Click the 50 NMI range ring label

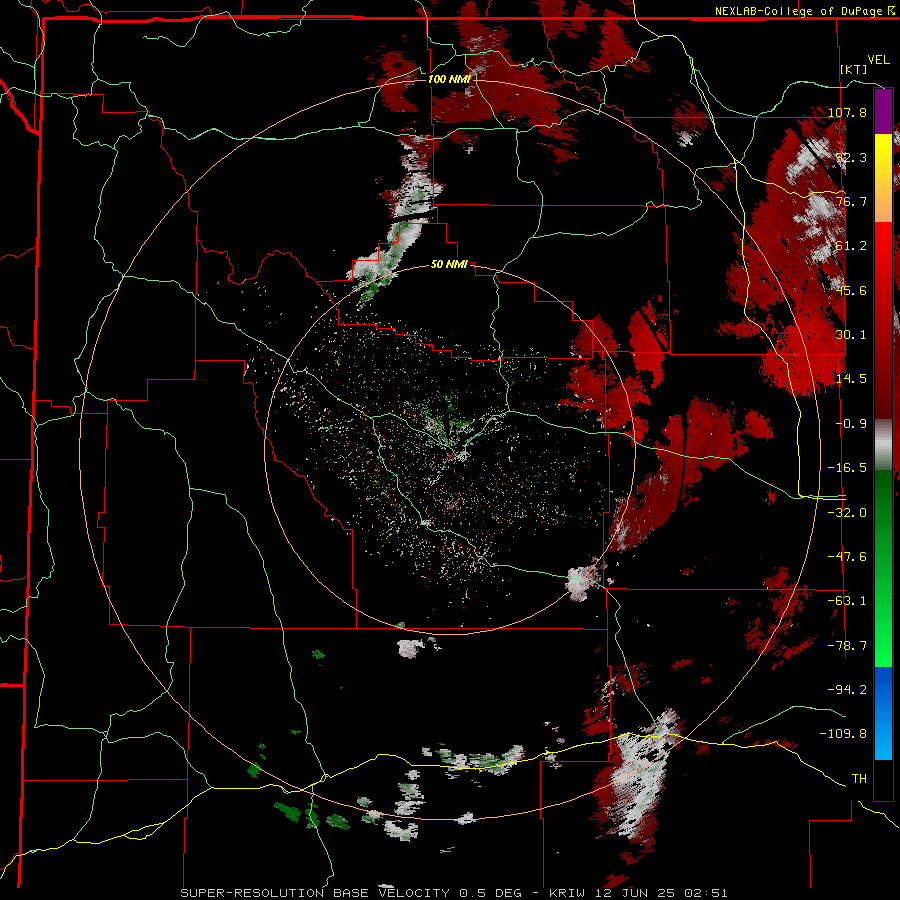point(449,265)
